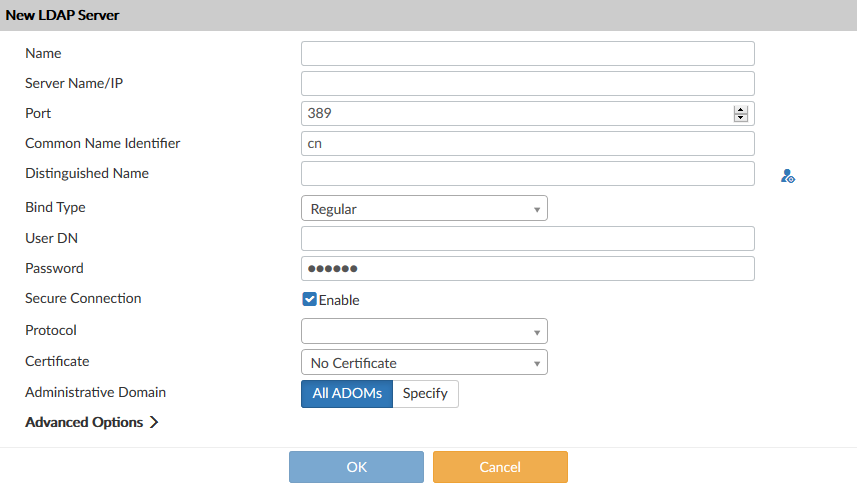The height and width of the screenshot is (483, 857).
Task: Toggle the Secure Connection Enable checkbox
Action: click(x=310, y=299)
